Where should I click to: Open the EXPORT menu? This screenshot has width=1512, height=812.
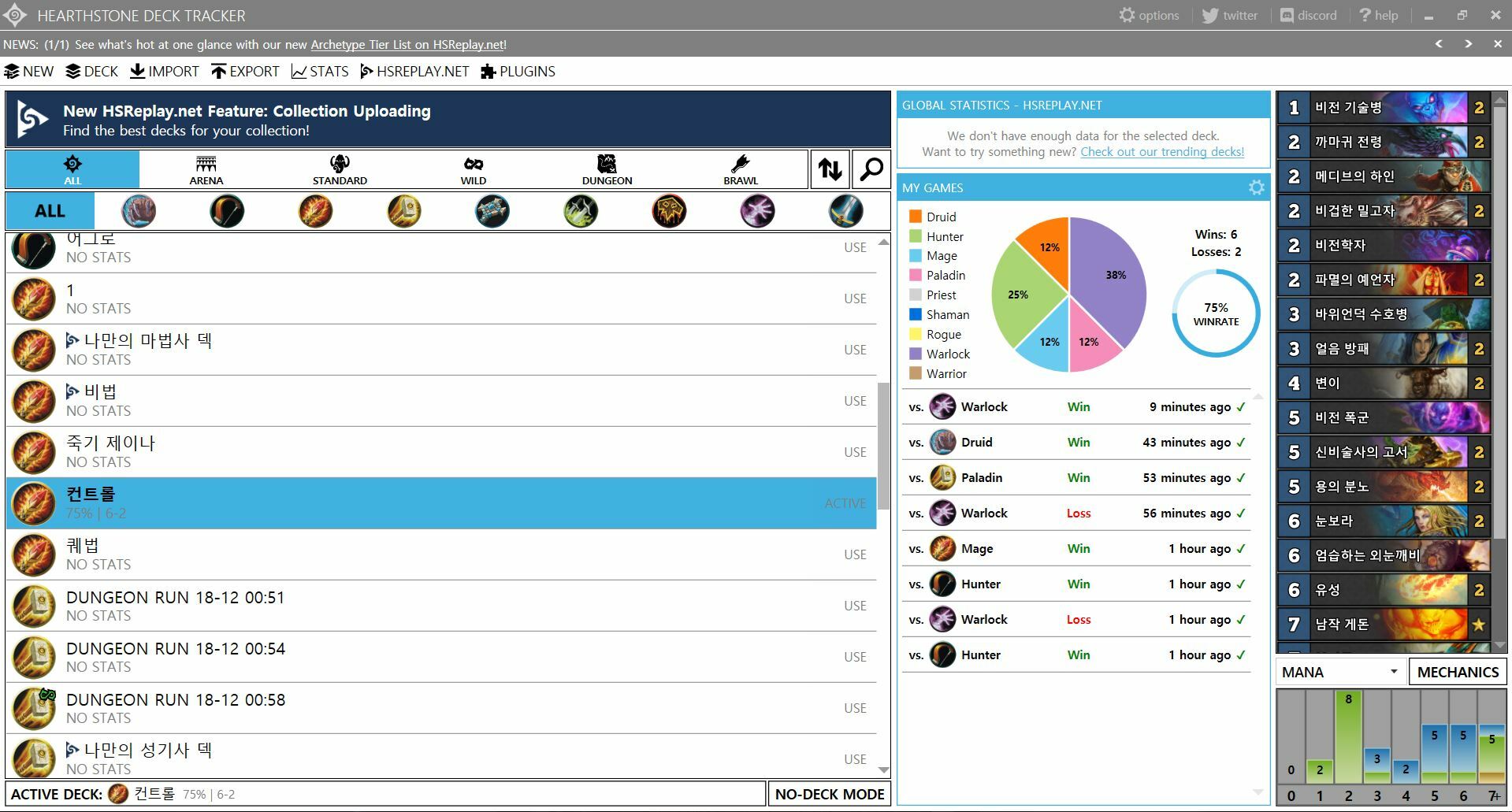point(245,72)
